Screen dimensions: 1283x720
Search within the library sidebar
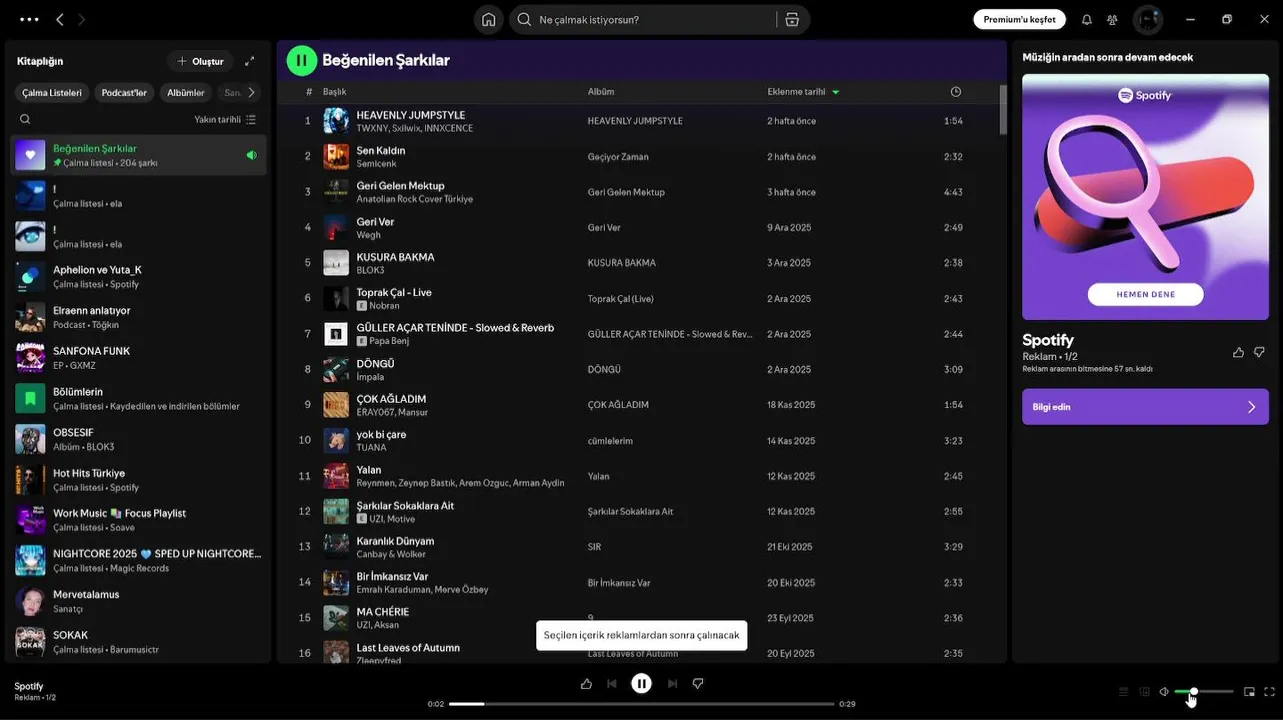click(x=25, y=119)
